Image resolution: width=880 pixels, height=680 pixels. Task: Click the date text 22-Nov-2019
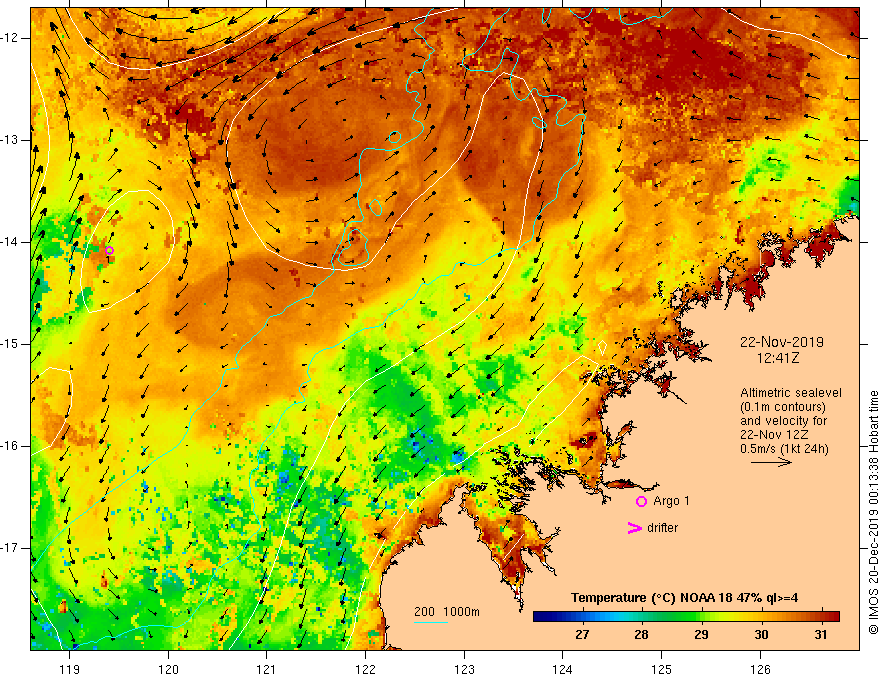point(782,342)
